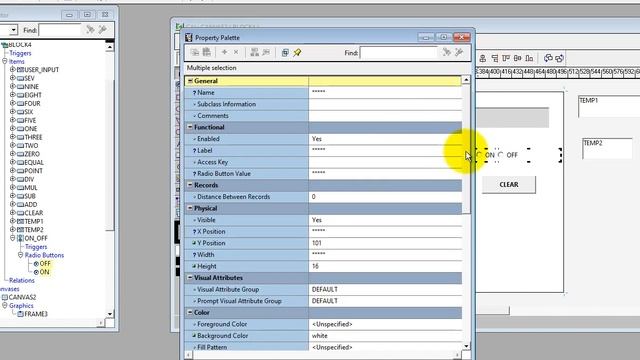Click in the Object Navigator Find field
This screenshot has height=360, width=640.
[x=60, y=30]
